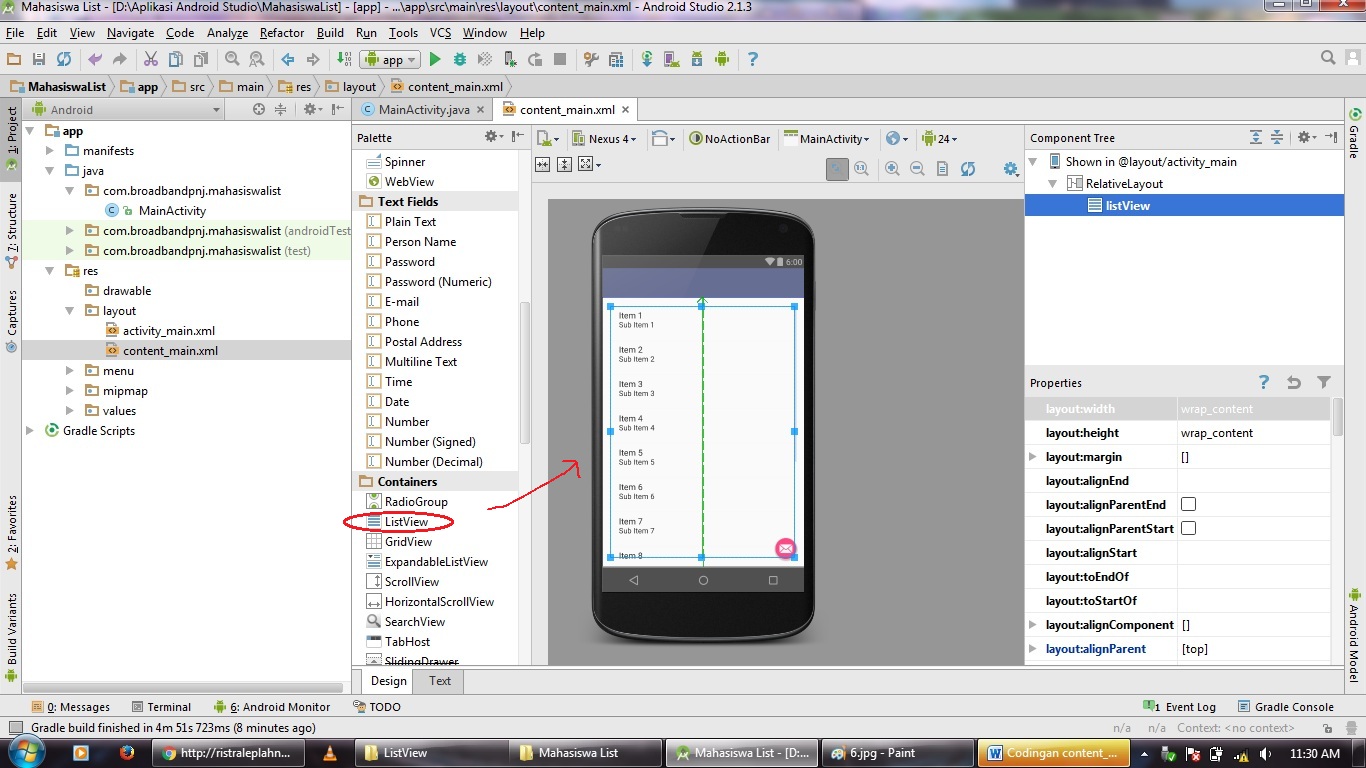Open the Gradle Console tool window

(x=1286, y=707)
